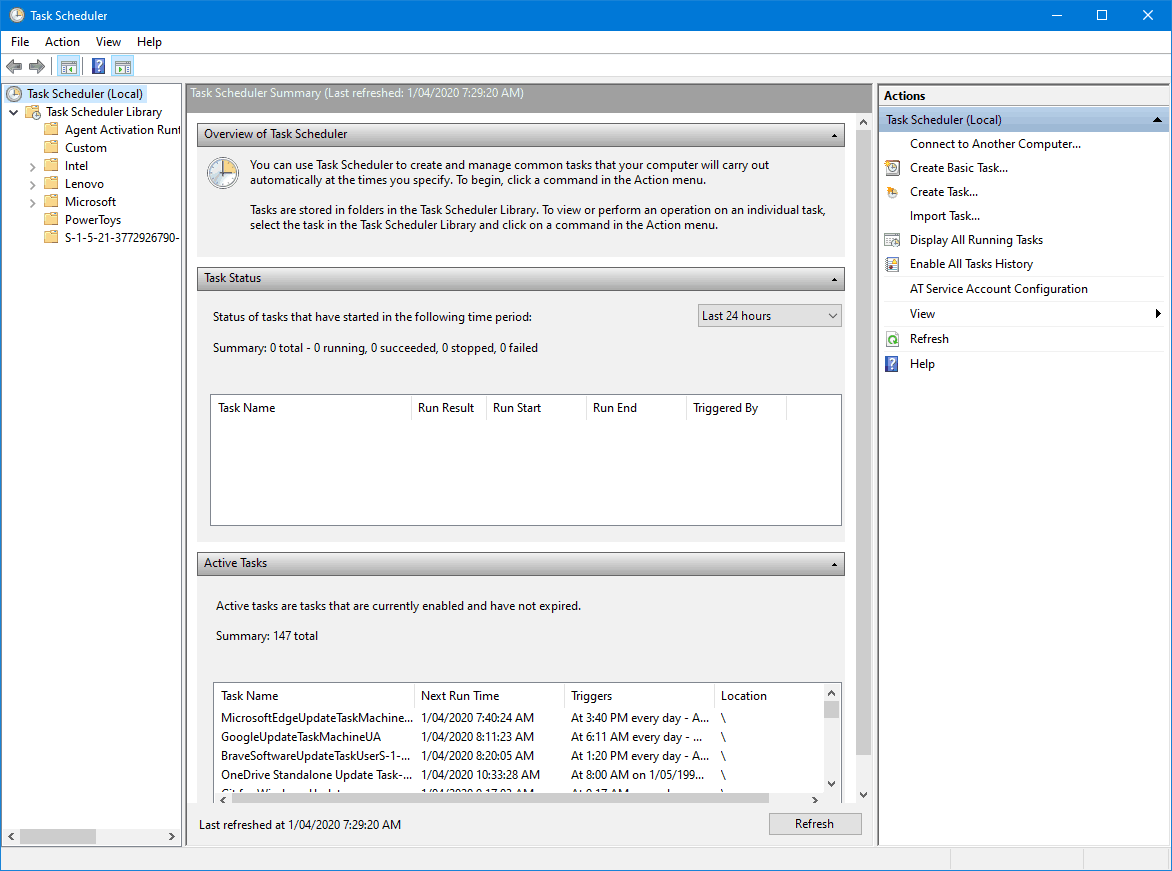The image size is (1172, 871).
Task: Click the back navigation arrow
Action: pyautogui.click(x=14, y=66)
